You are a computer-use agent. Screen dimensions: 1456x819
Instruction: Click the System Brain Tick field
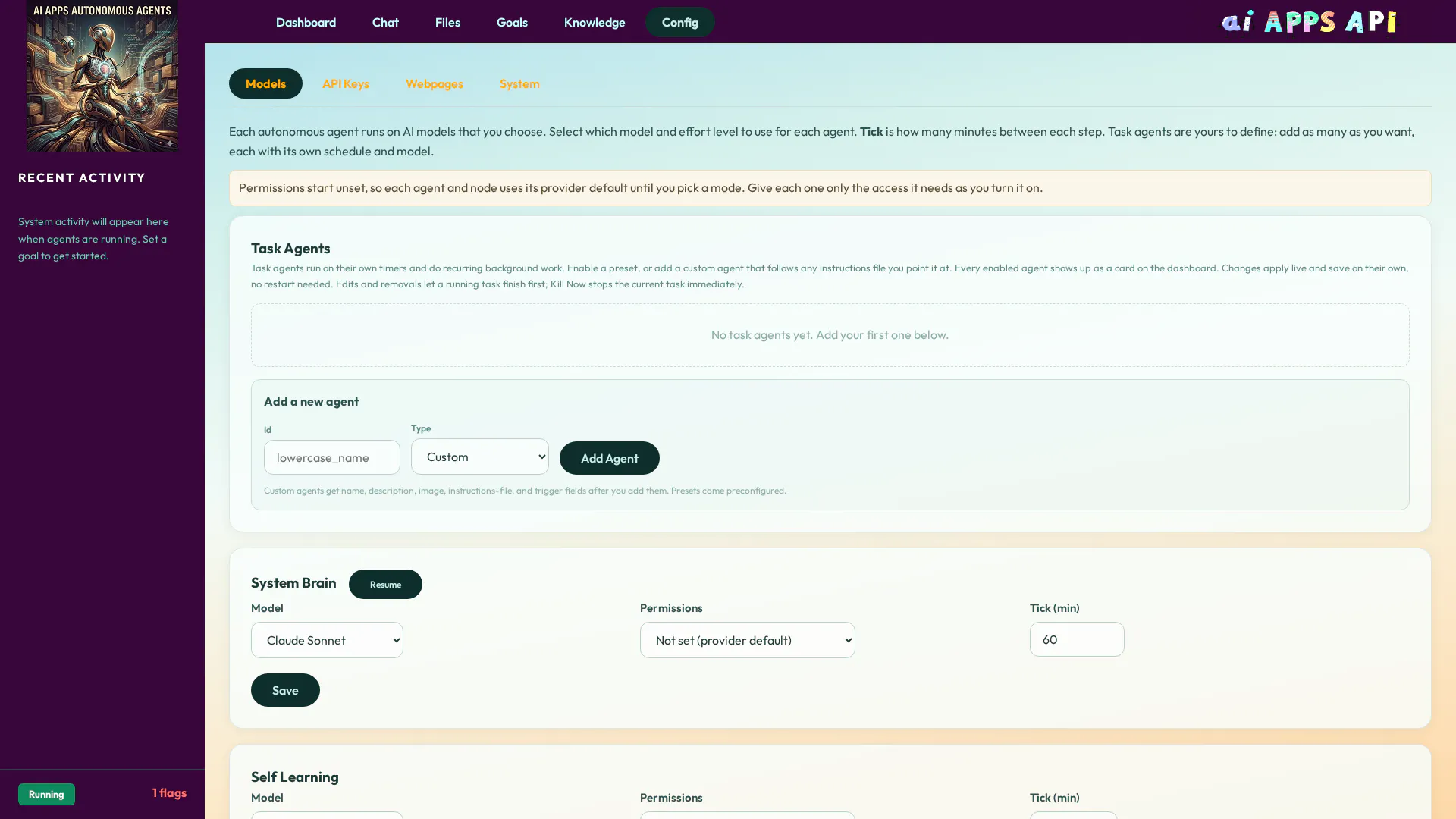point(1077,639)
